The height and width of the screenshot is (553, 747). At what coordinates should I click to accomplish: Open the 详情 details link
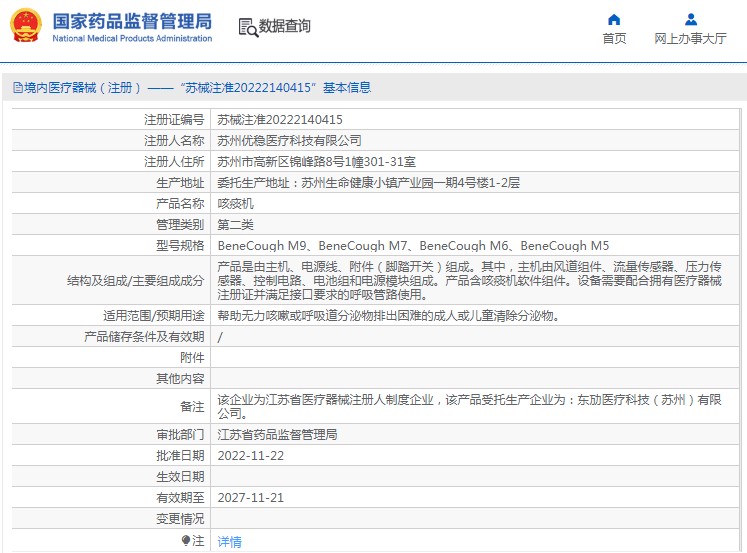230,542
